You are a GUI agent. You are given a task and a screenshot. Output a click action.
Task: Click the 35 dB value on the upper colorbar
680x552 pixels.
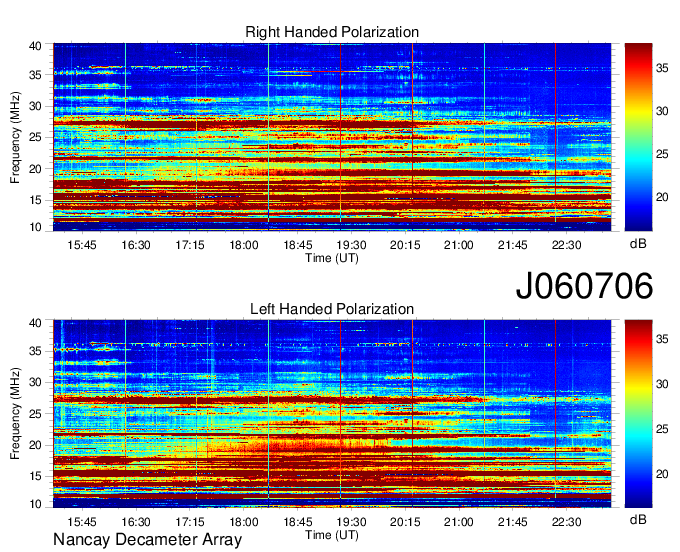662,69
